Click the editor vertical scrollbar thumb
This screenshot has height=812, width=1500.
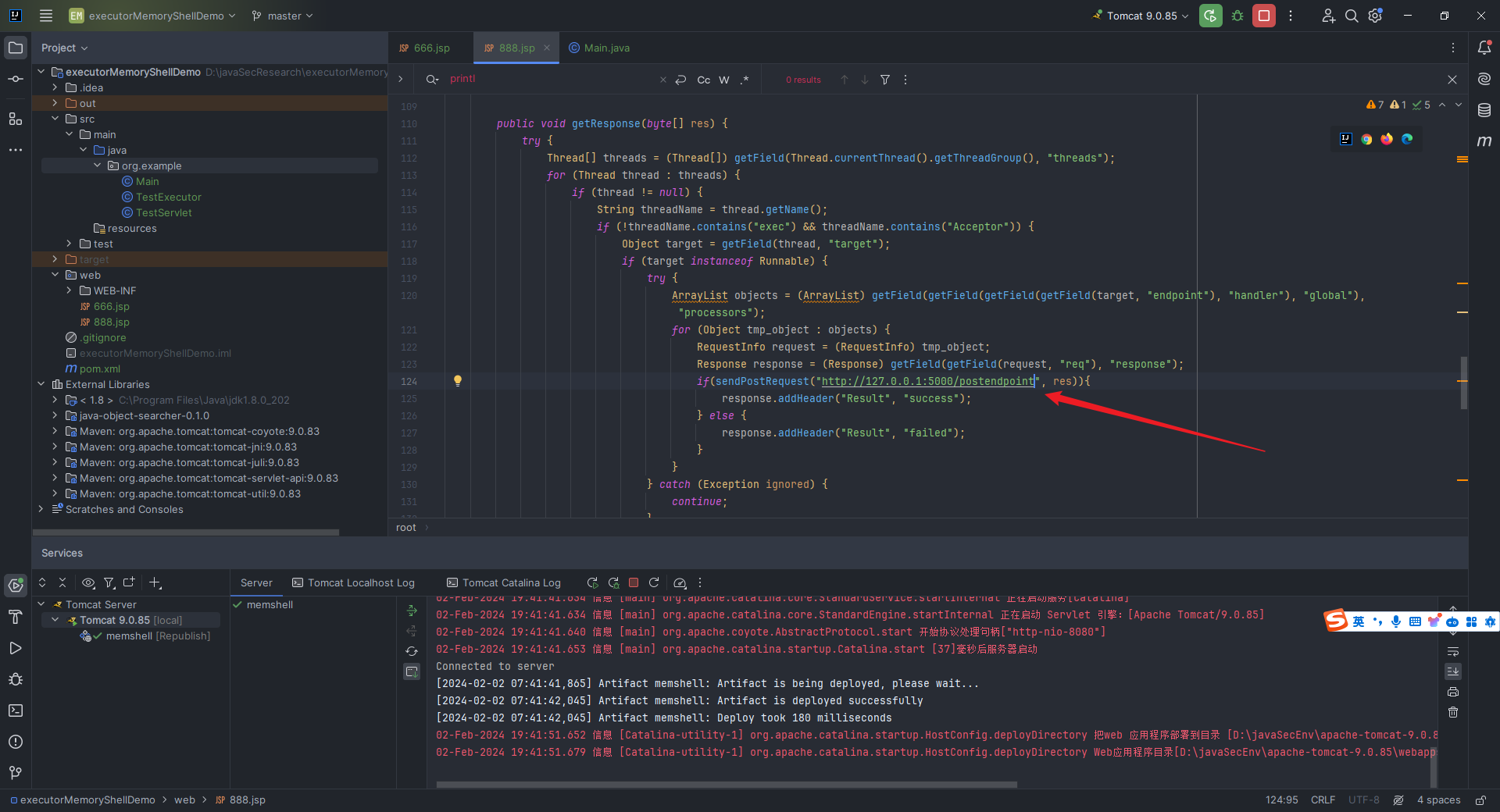pyautogui.click(x=1463, y=383)
